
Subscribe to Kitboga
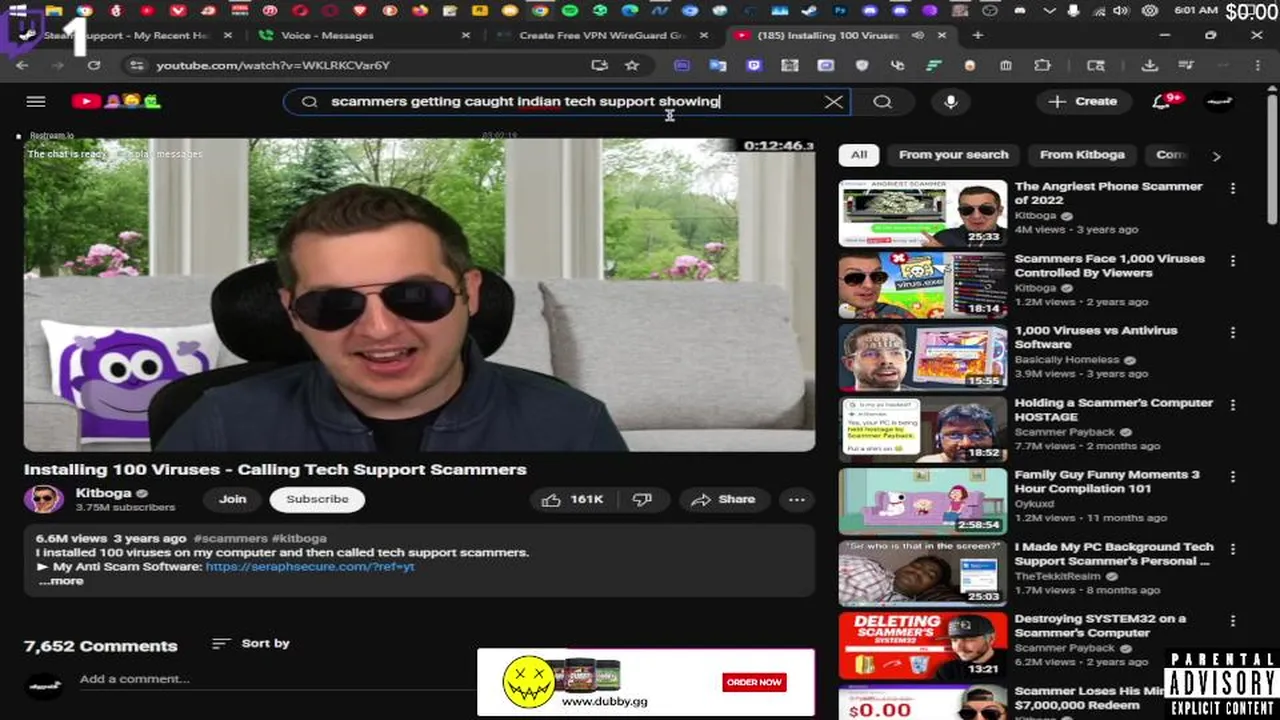point(317,499)
